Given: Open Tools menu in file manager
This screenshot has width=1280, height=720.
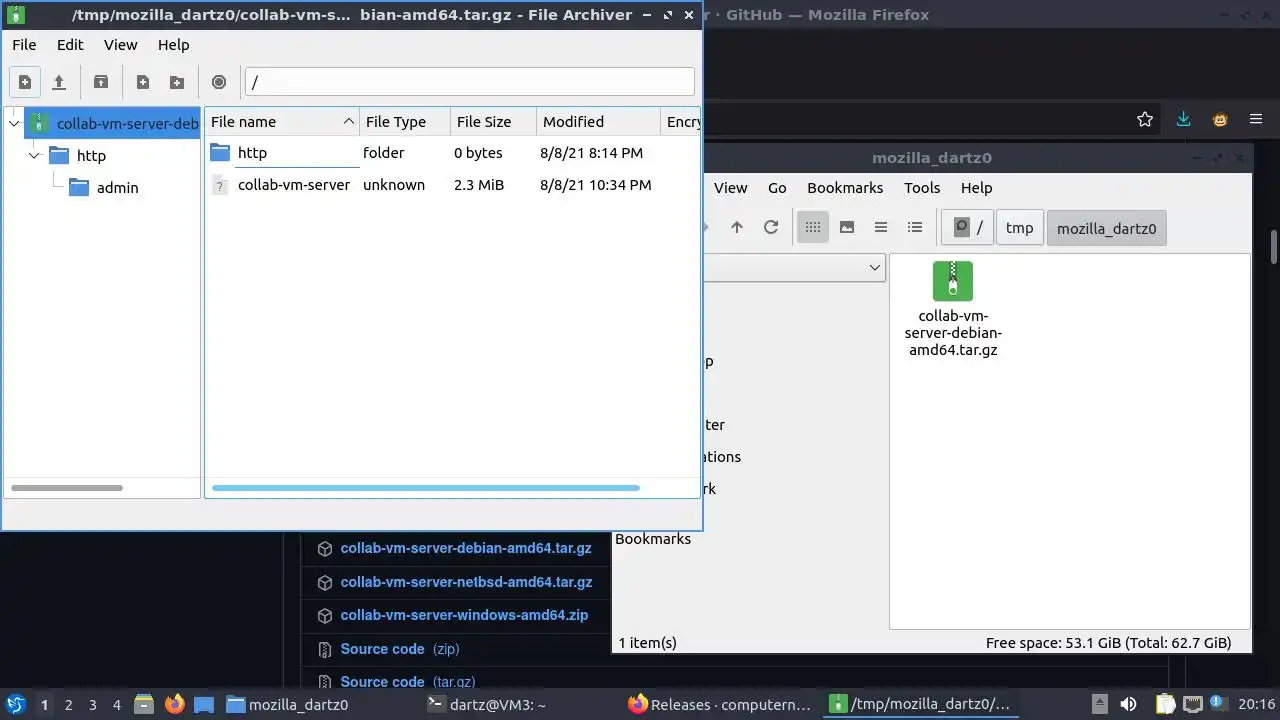Looking at the screenshot, I should (922, 188).
